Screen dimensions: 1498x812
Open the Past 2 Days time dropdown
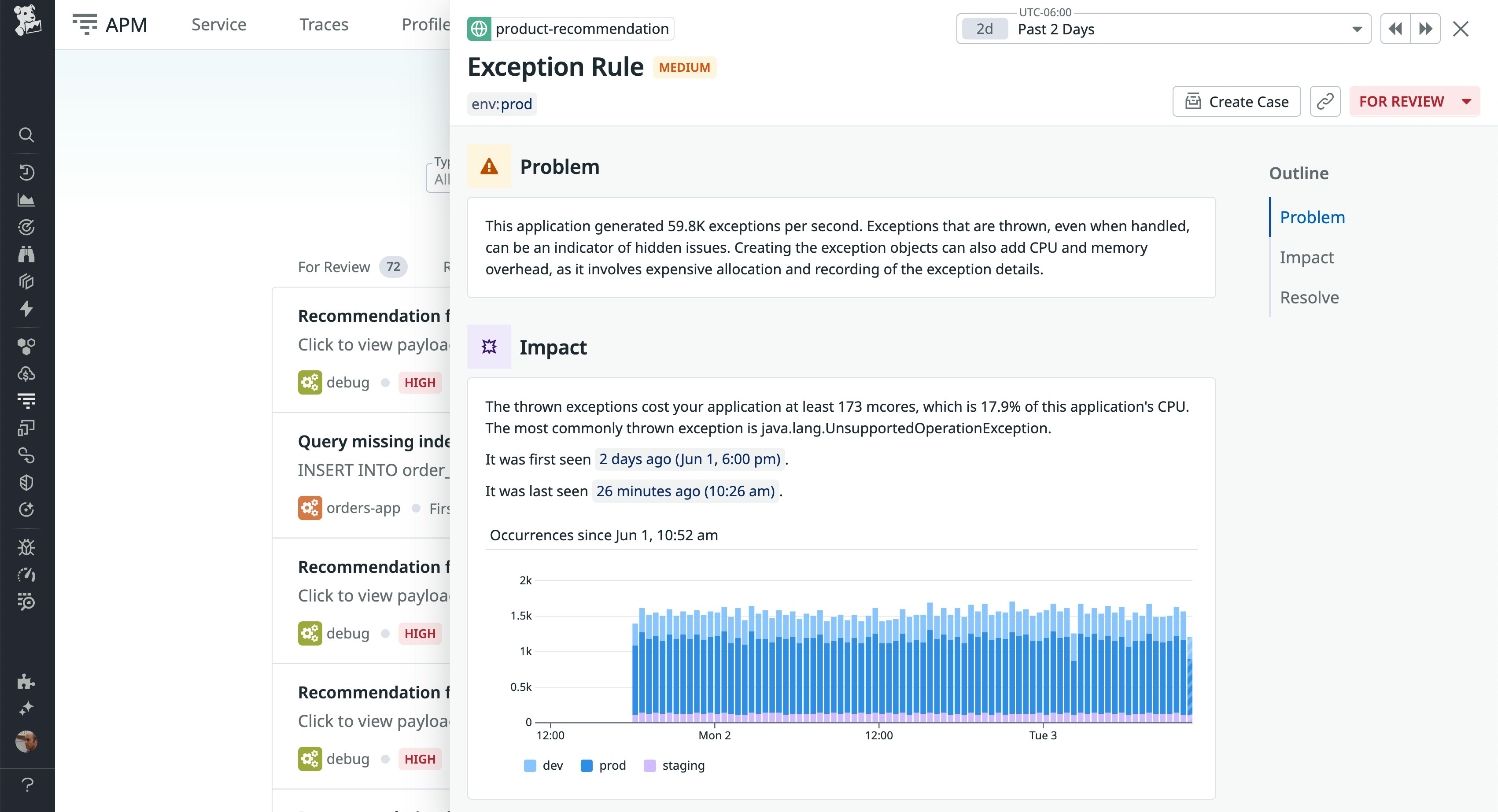[1163, 29]
